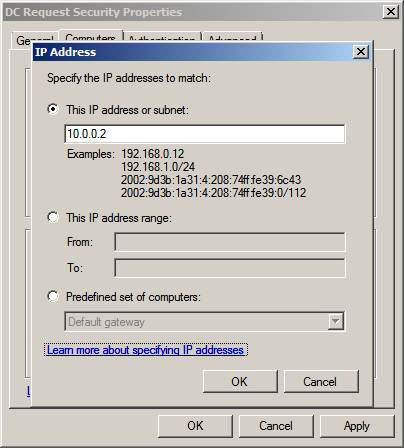The width and height of the screenshot is (404, 448).
Task: Select "Predefined set of computers" radio button
Action: [53, 296]
